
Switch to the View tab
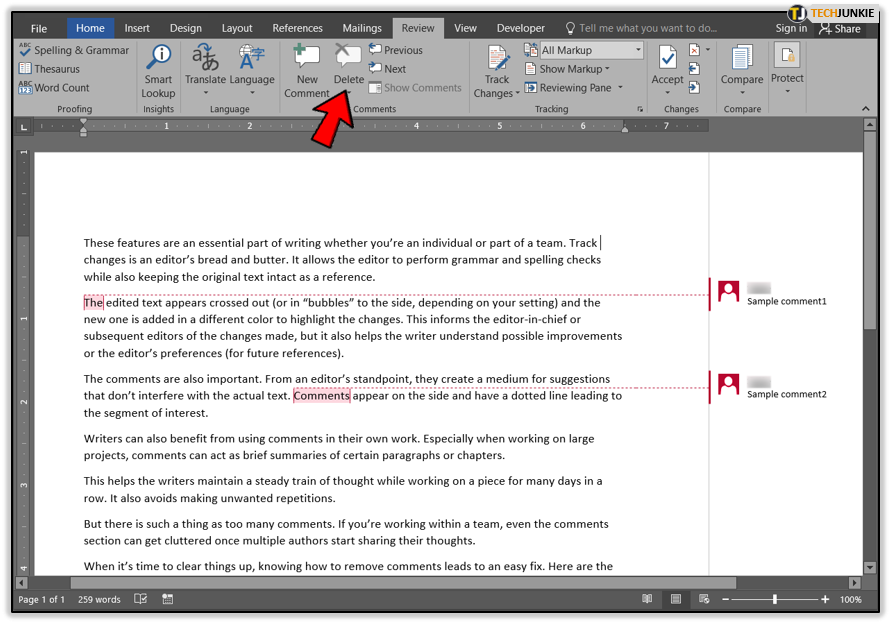pyautogui.click(x=465, y=28)
